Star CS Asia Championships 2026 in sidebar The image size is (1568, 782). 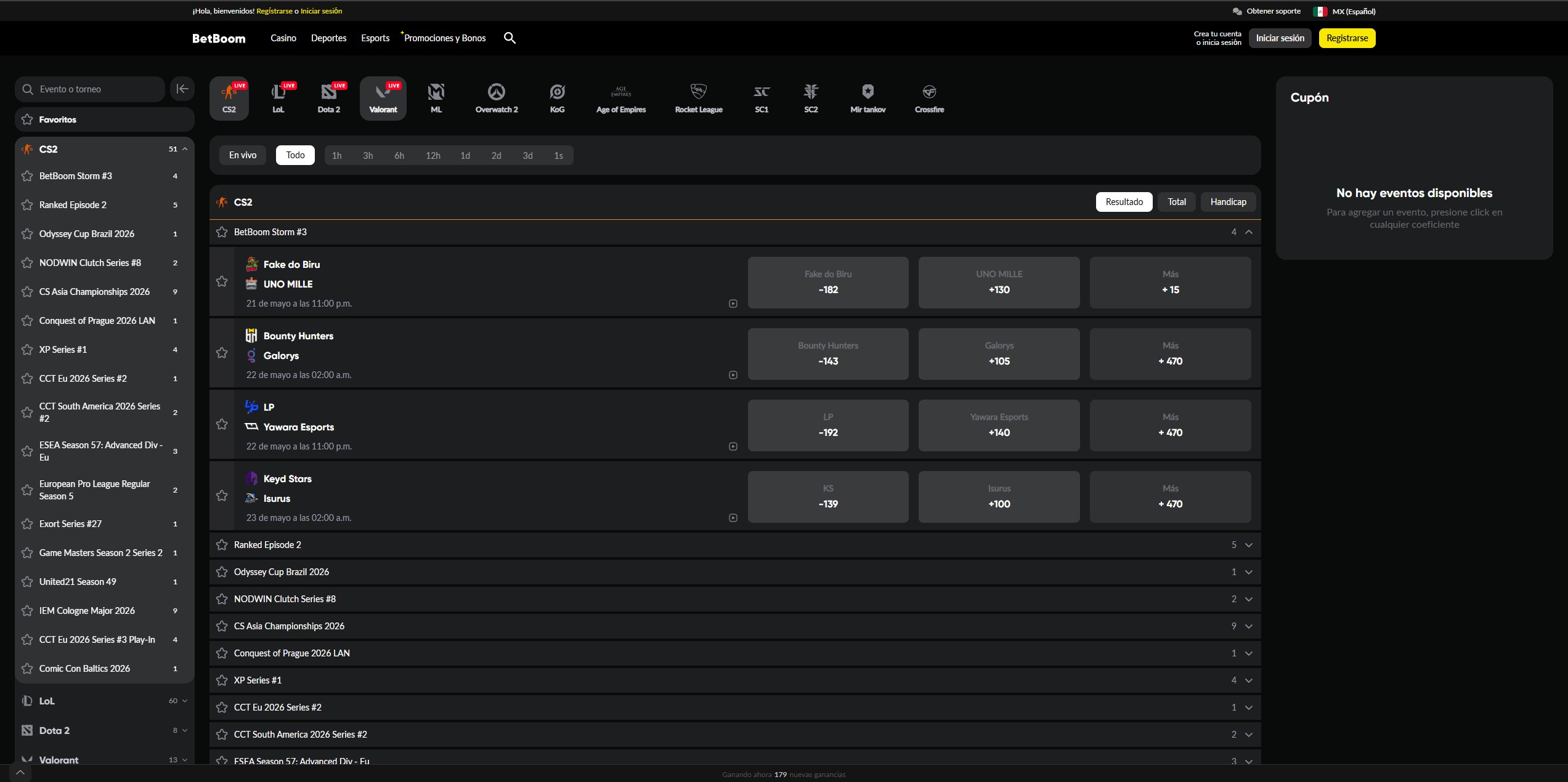click(27, 292)
